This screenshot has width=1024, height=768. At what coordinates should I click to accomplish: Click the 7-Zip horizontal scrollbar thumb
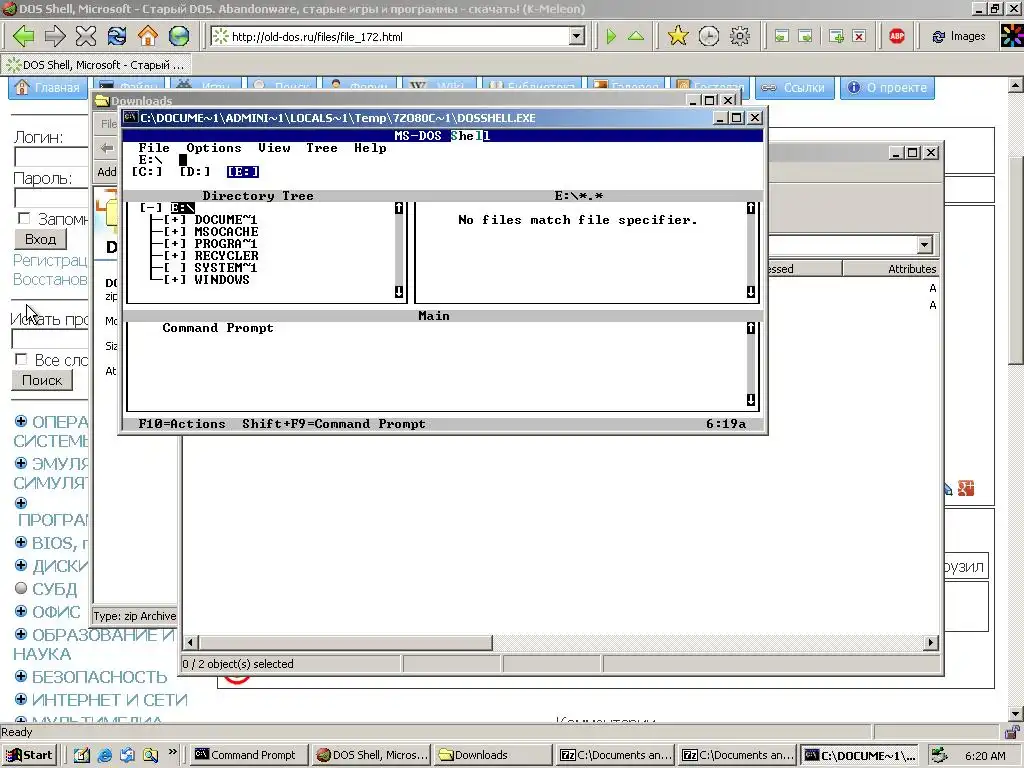(x=345, y=643)
